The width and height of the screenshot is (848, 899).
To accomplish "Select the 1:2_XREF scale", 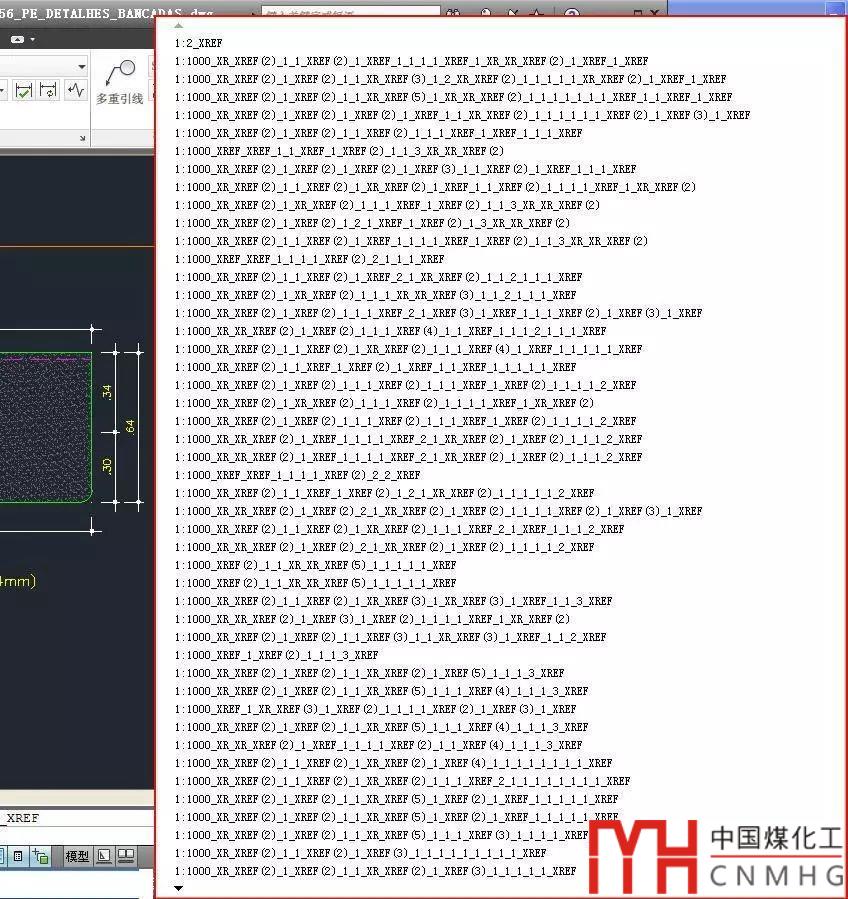I will click(x=198, y=43).
